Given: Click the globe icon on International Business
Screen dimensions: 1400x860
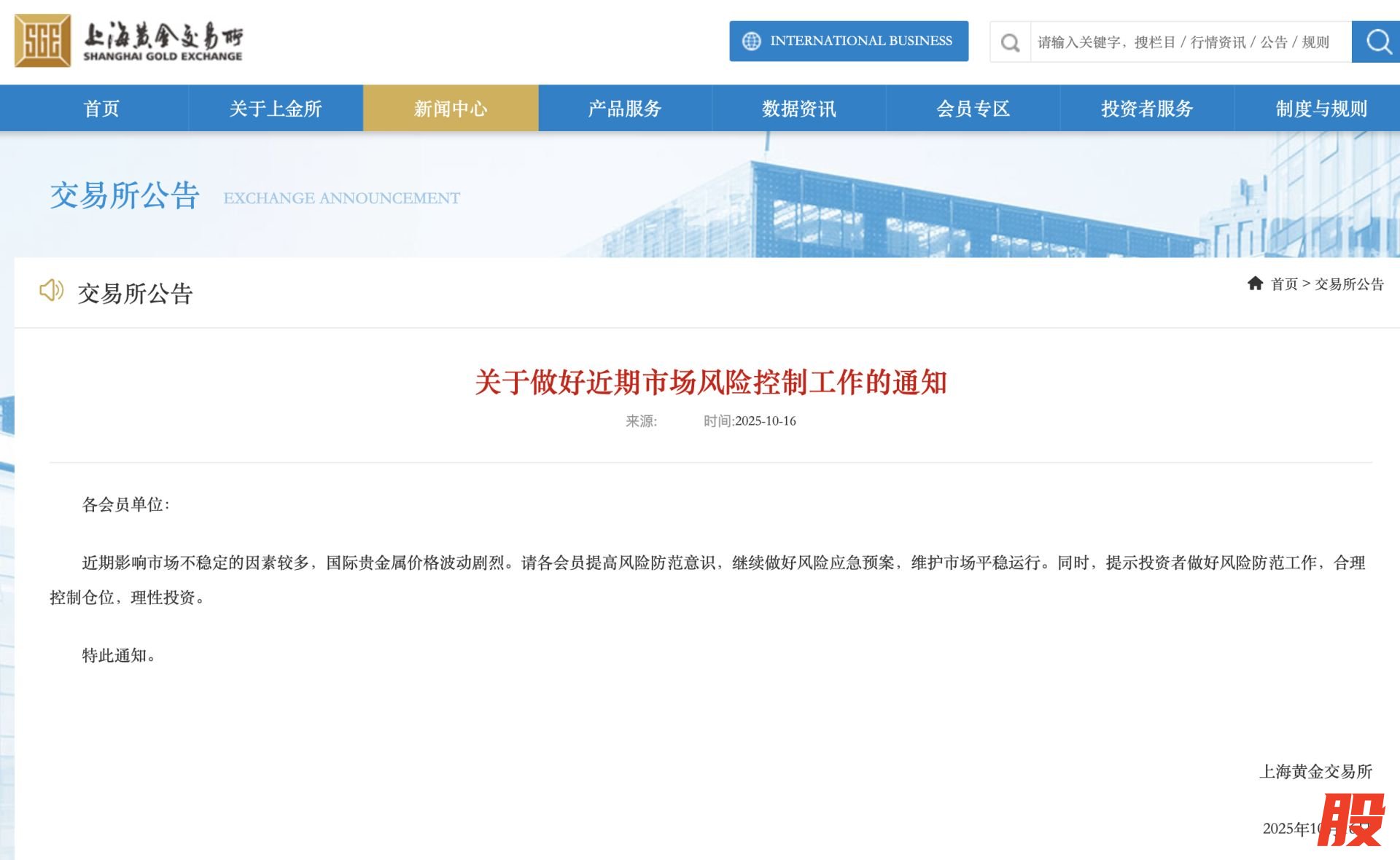Looking at the screenshot, I should pyautogui.click(x=751, y=41).
